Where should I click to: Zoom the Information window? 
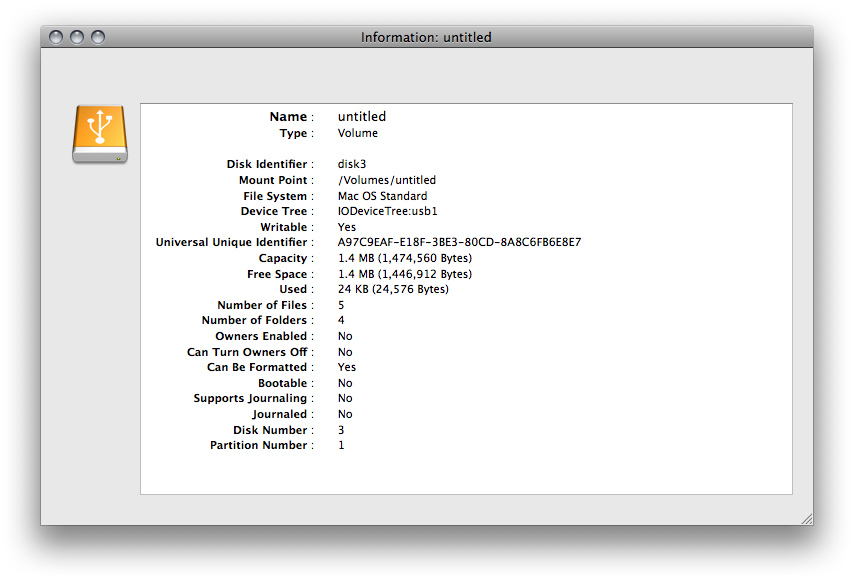(x=98, y=37)
